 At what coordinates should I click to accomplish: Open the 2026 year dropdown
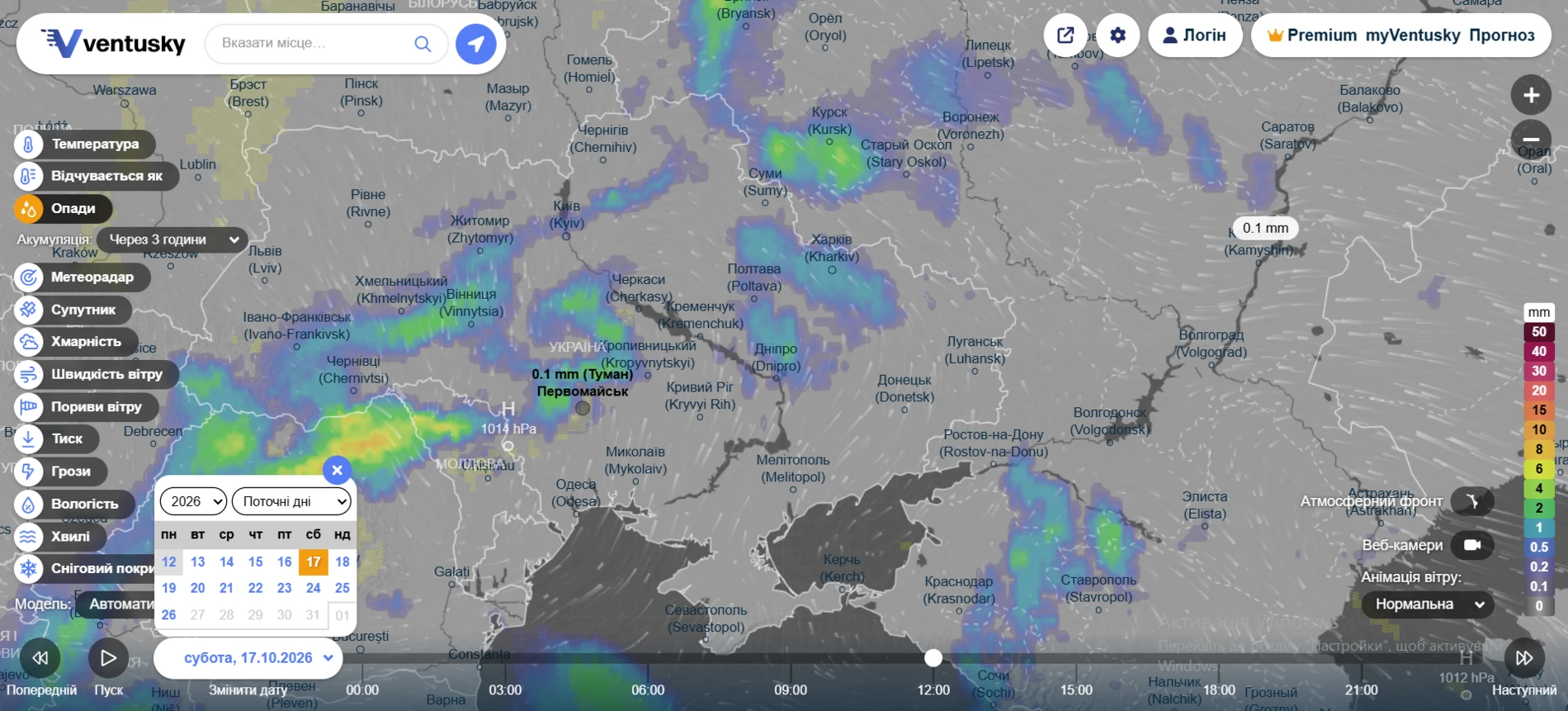pos(193,501)
